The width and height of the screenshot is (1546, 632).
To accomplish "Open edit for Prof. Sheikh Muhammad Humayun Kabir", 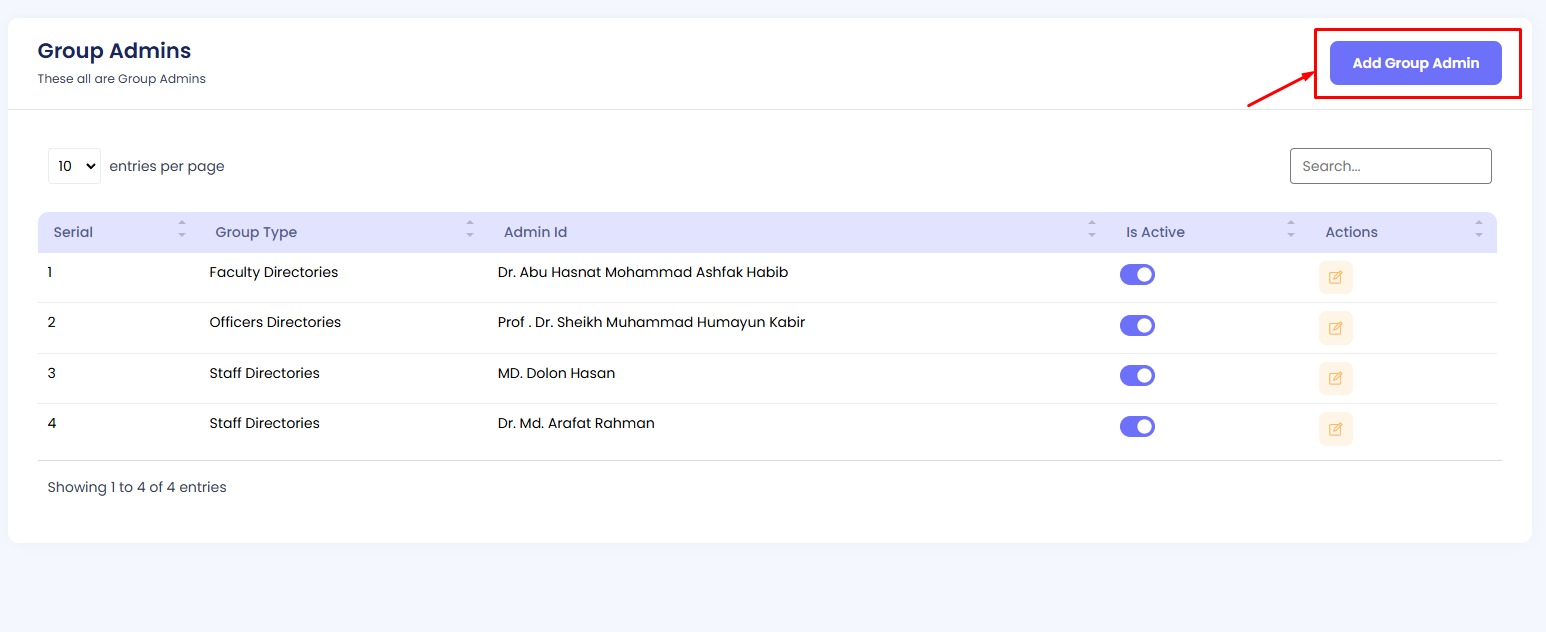I will pos(1335,328).
